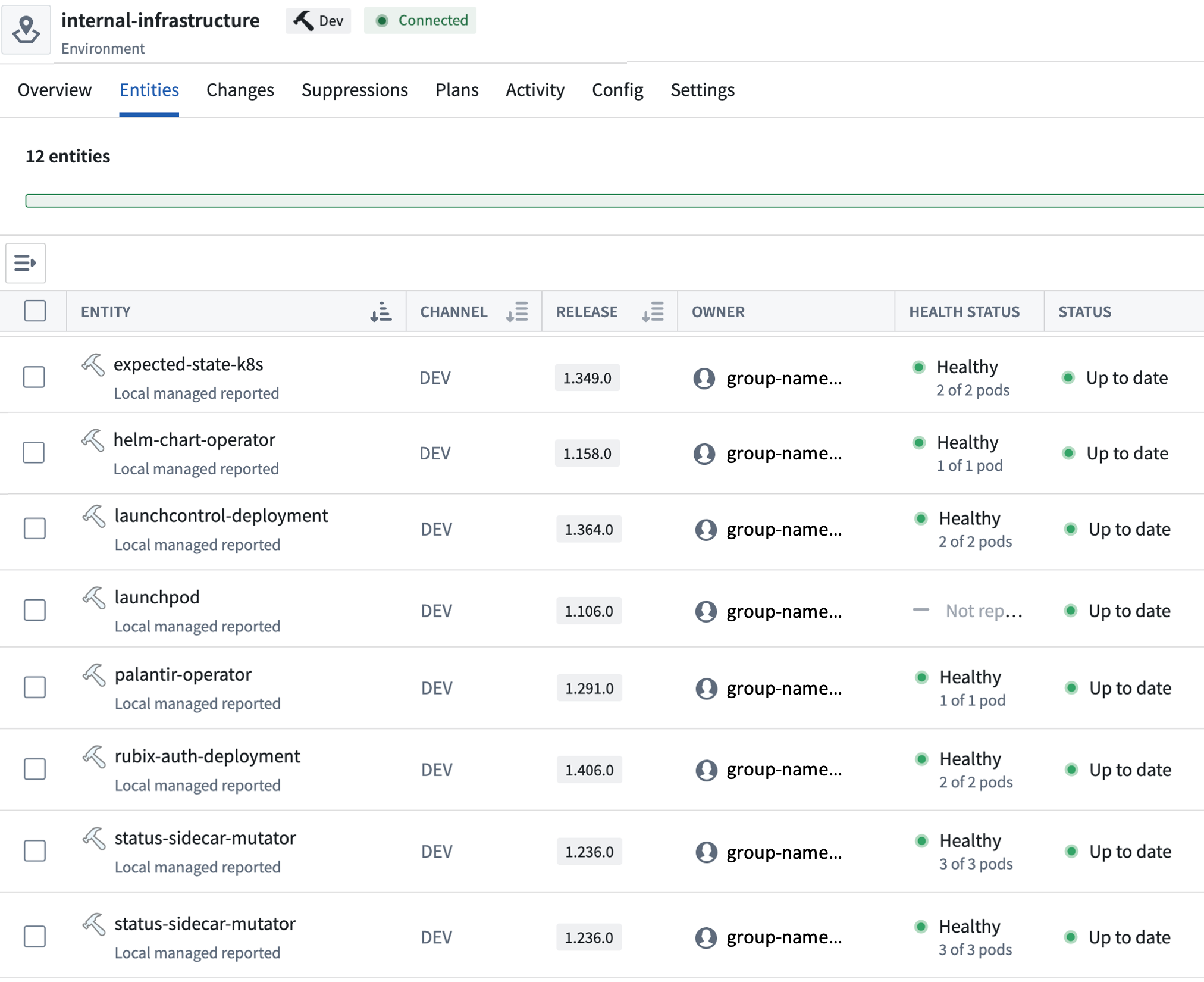Click the owner avatar in launchpod row

[x=706, y=611]
